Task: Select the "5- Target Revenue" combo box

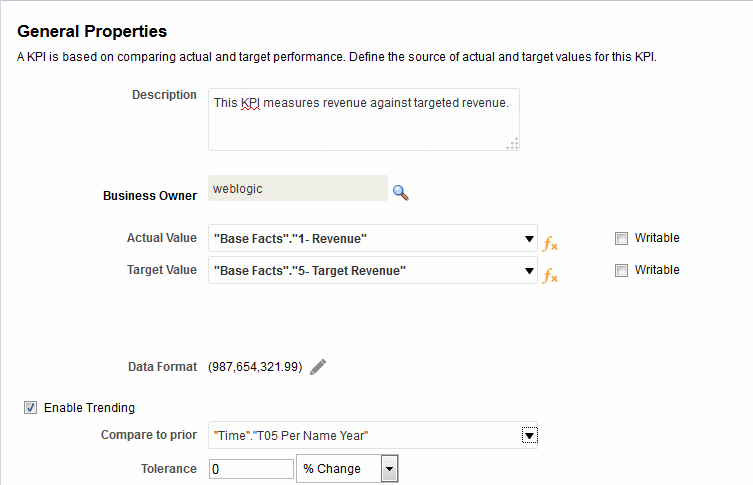Action: pyautogui.click(x=373, y=270)
